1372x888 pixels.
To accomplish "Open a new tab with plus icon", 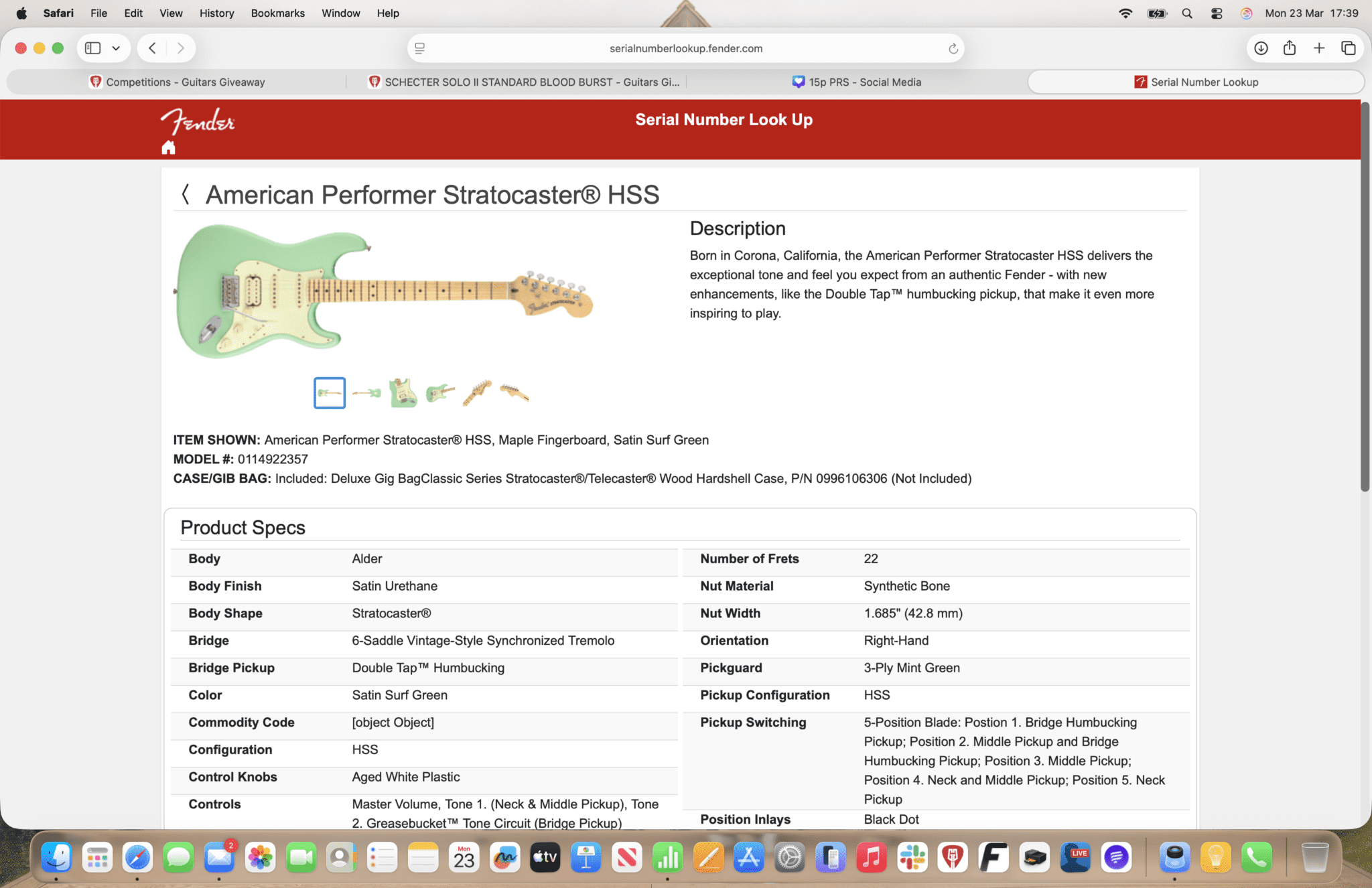I will point(1319,48).
